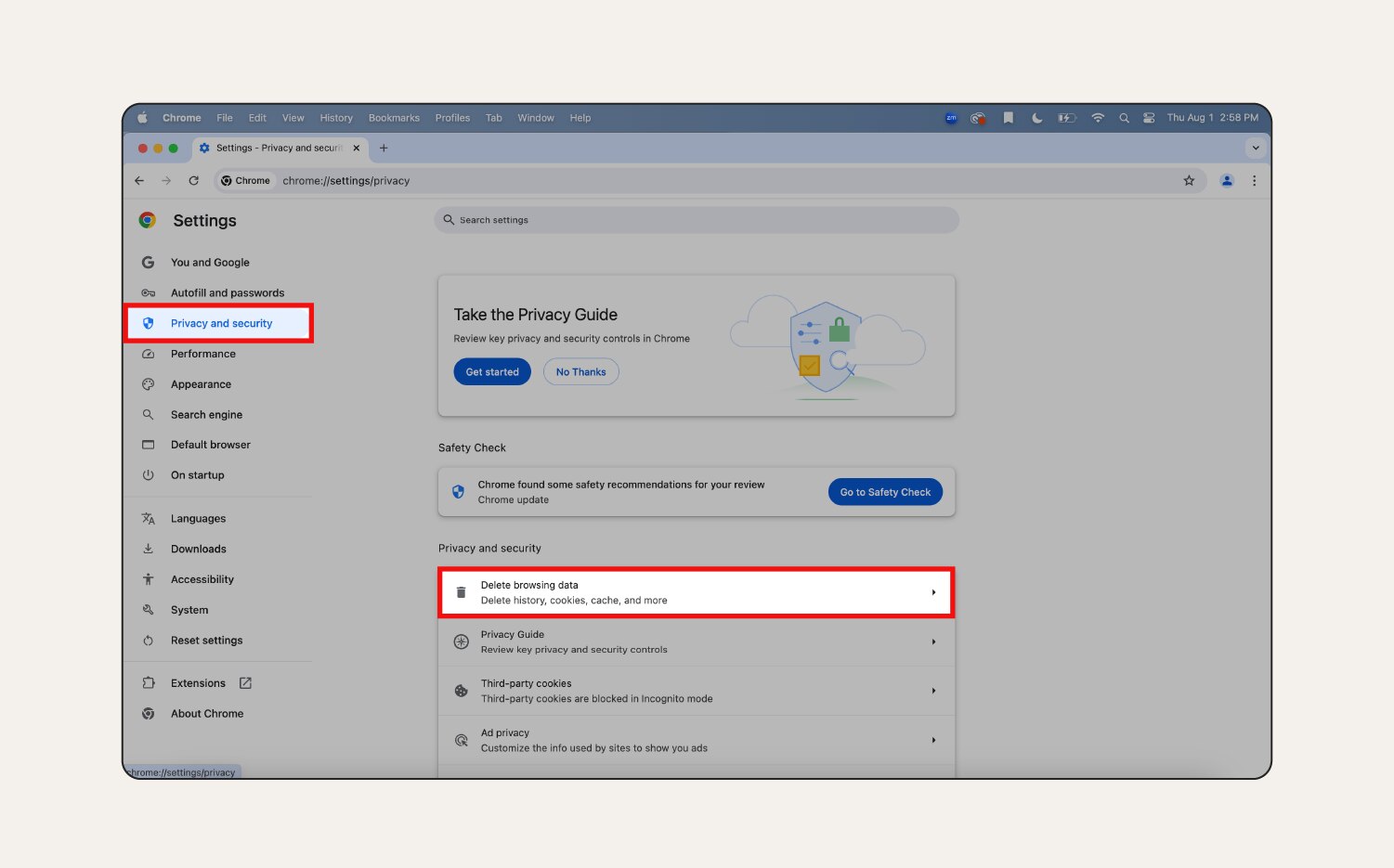This screenshot has width=1394, height=868.
Task: Open the Chrome three-dot menu
Action: pyautogui.click(x=1254, y=181)
